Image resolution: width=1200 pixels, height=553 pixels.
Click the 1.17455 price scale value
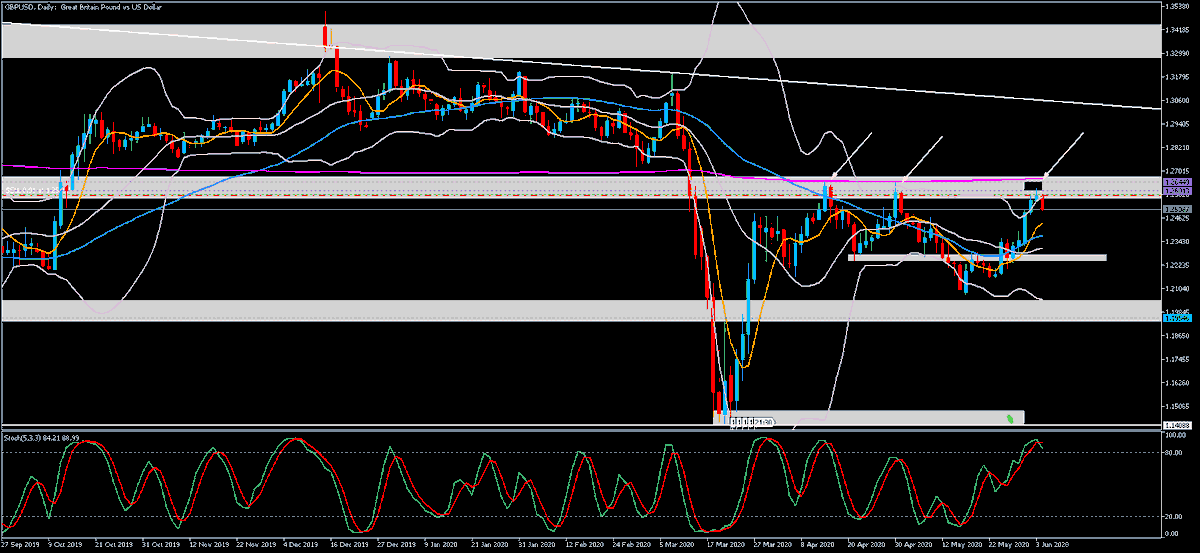coord(1176,358)
